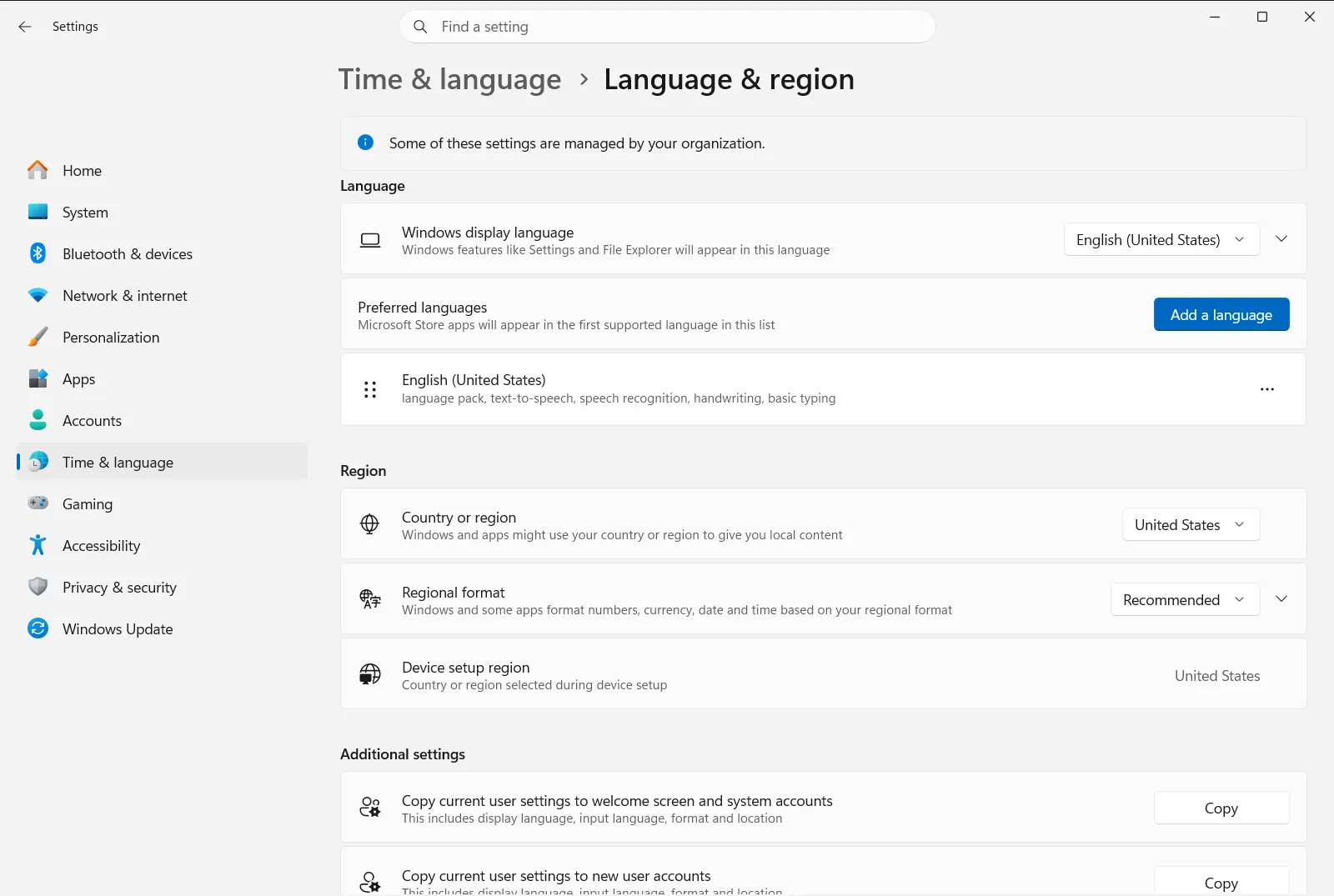Click the Accessibility figure icon
This screenshot has width=1334, height=896.
38,545
